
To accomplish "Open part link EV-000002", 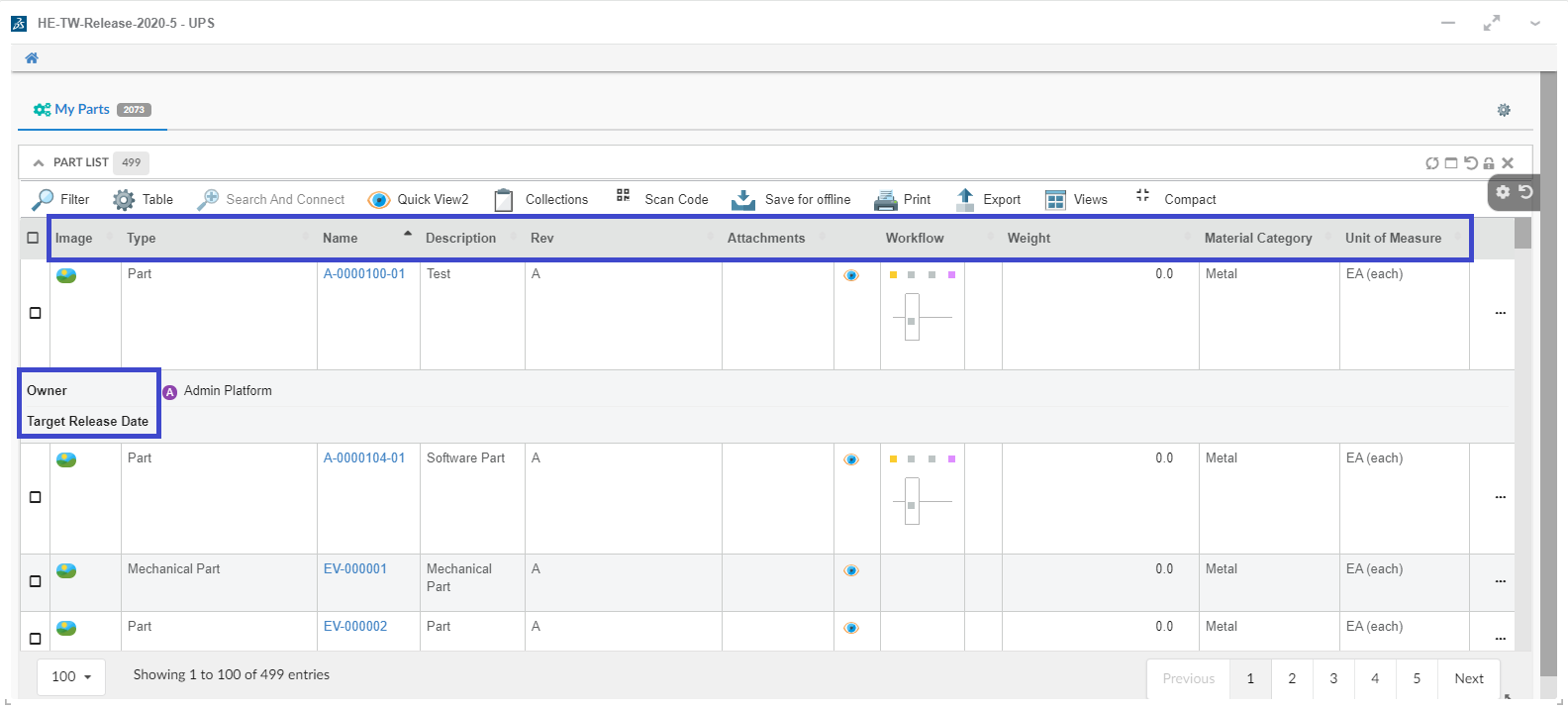I will coord(355,627).
